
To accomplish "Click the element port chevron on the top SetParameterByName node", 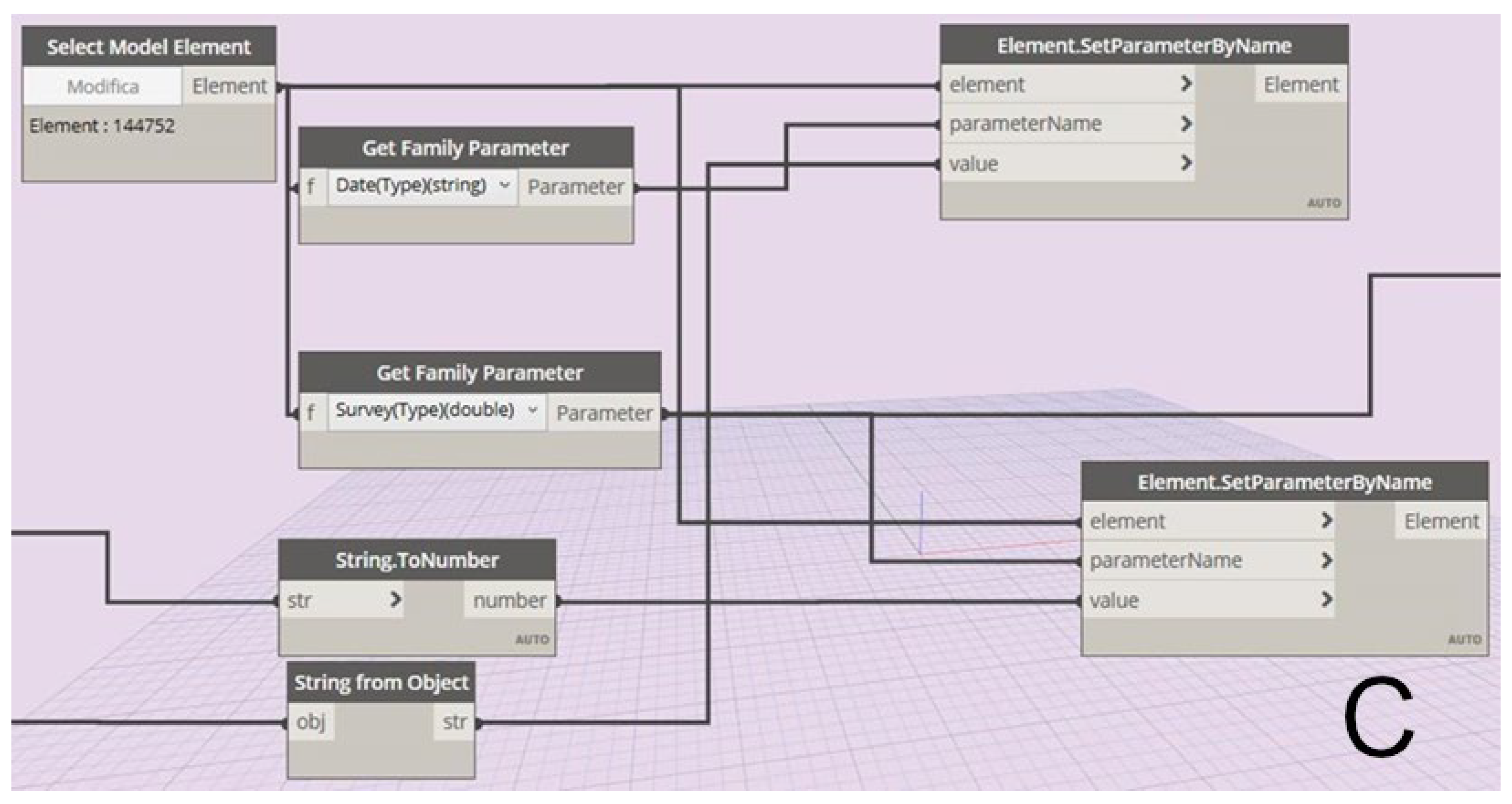I will click(x=1185, y=84).
